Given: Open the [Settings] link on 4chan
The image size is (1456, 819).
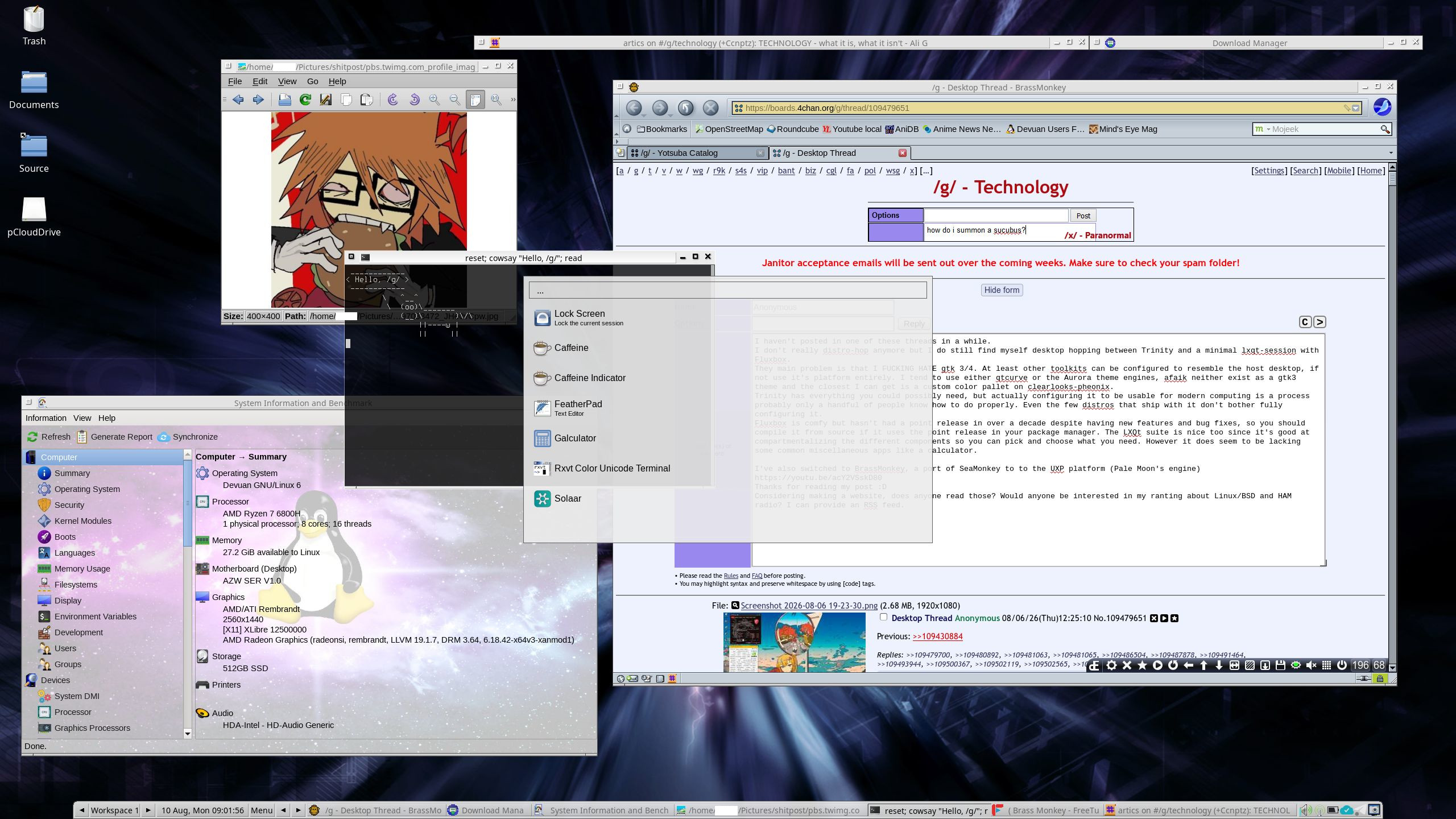Looking at the screenshot, I should tap(1269, 171).
